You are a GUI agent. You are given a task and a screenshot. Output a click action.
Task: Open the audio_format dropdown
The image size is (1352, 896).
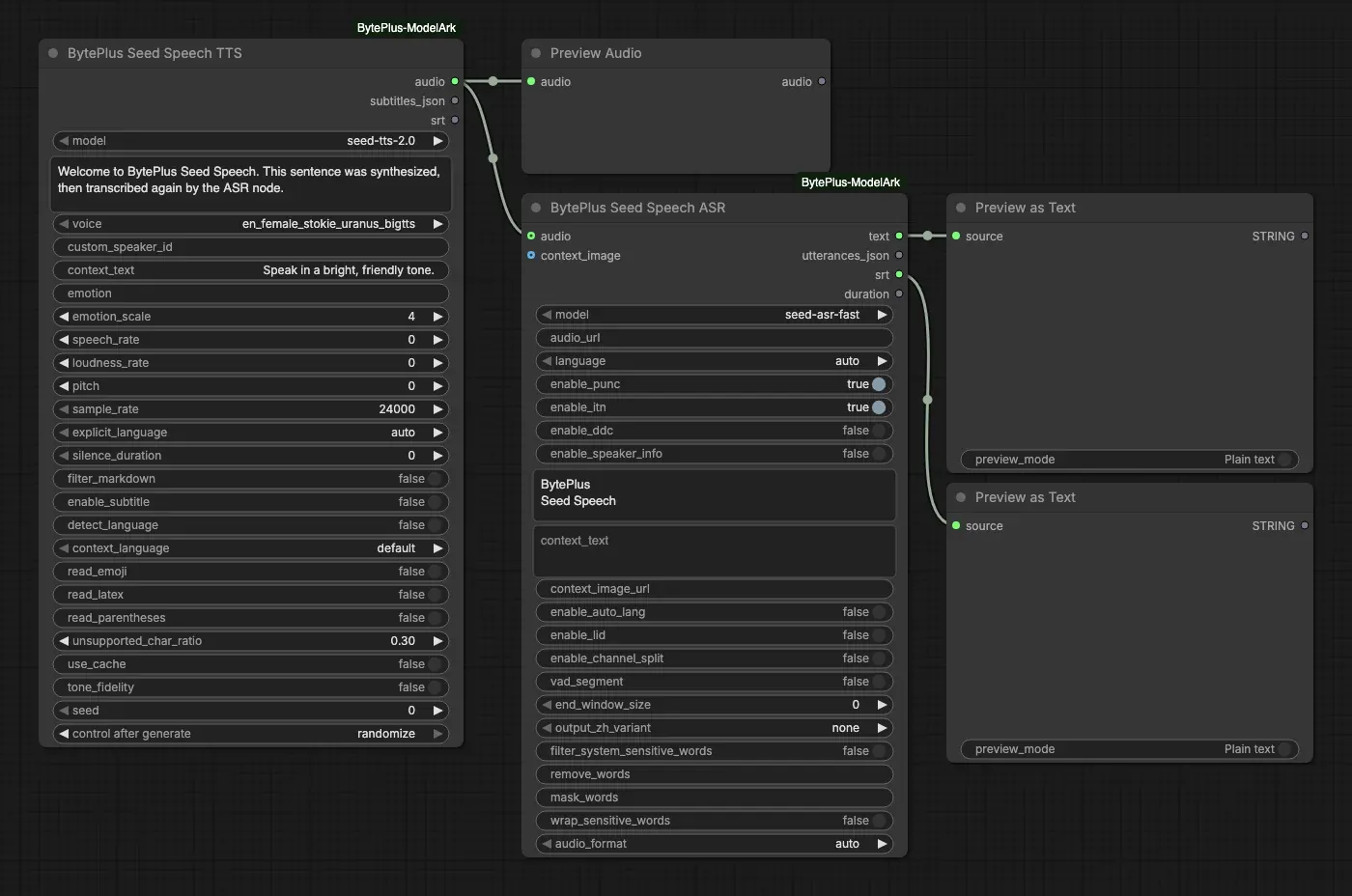click(x=715, y=844)
